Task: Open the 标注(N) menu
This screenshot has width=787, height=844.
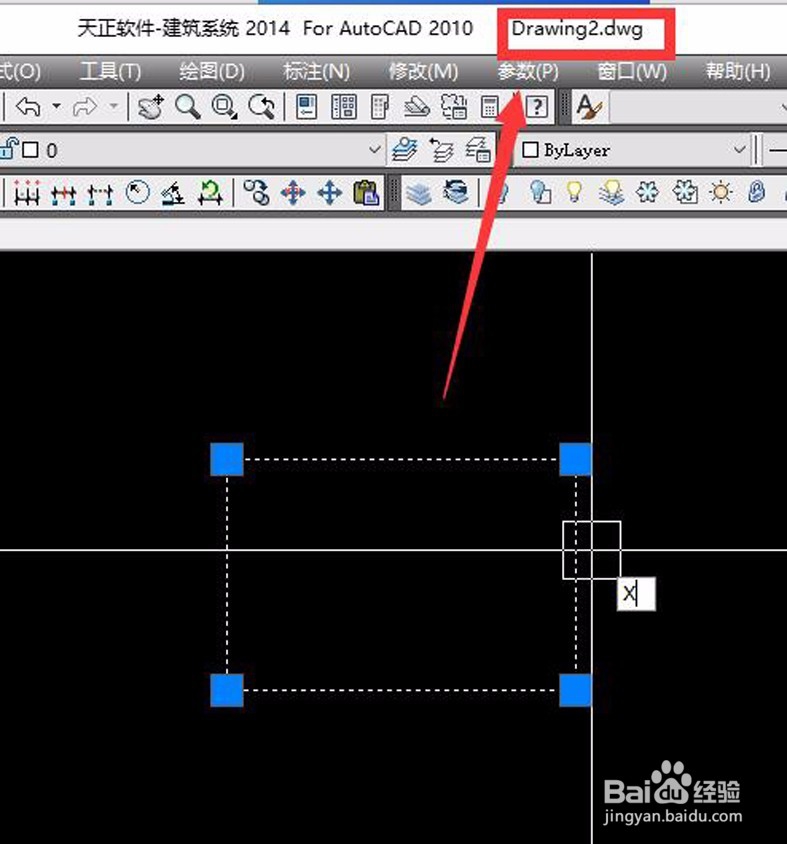Action: pos(317,71)
